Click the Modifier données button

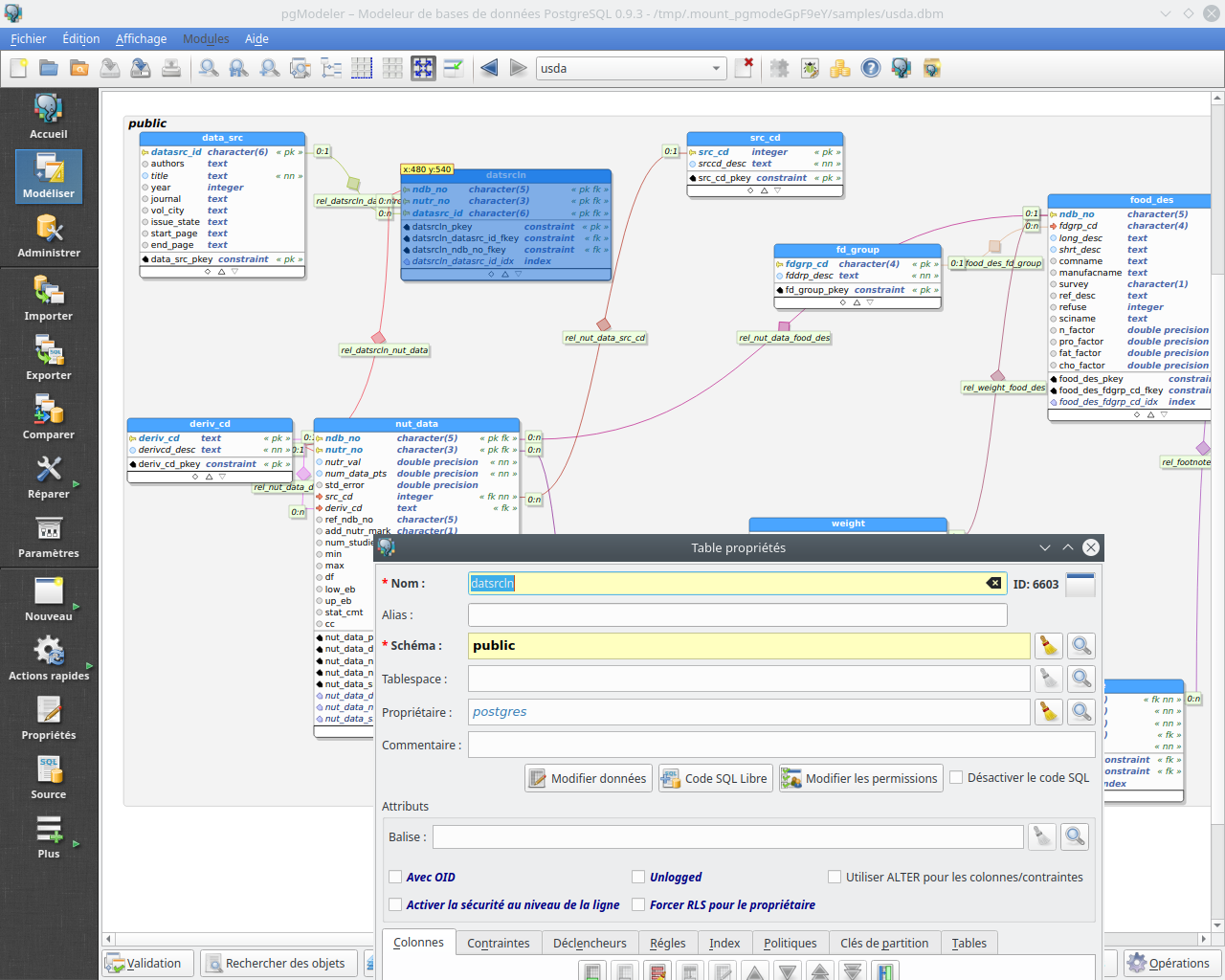coord(589,778)
